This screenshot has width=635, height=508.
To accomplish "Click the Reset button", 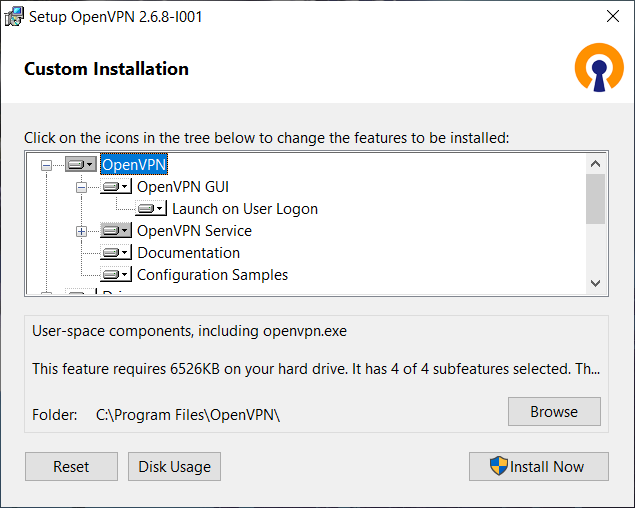I will pos(71,466).
